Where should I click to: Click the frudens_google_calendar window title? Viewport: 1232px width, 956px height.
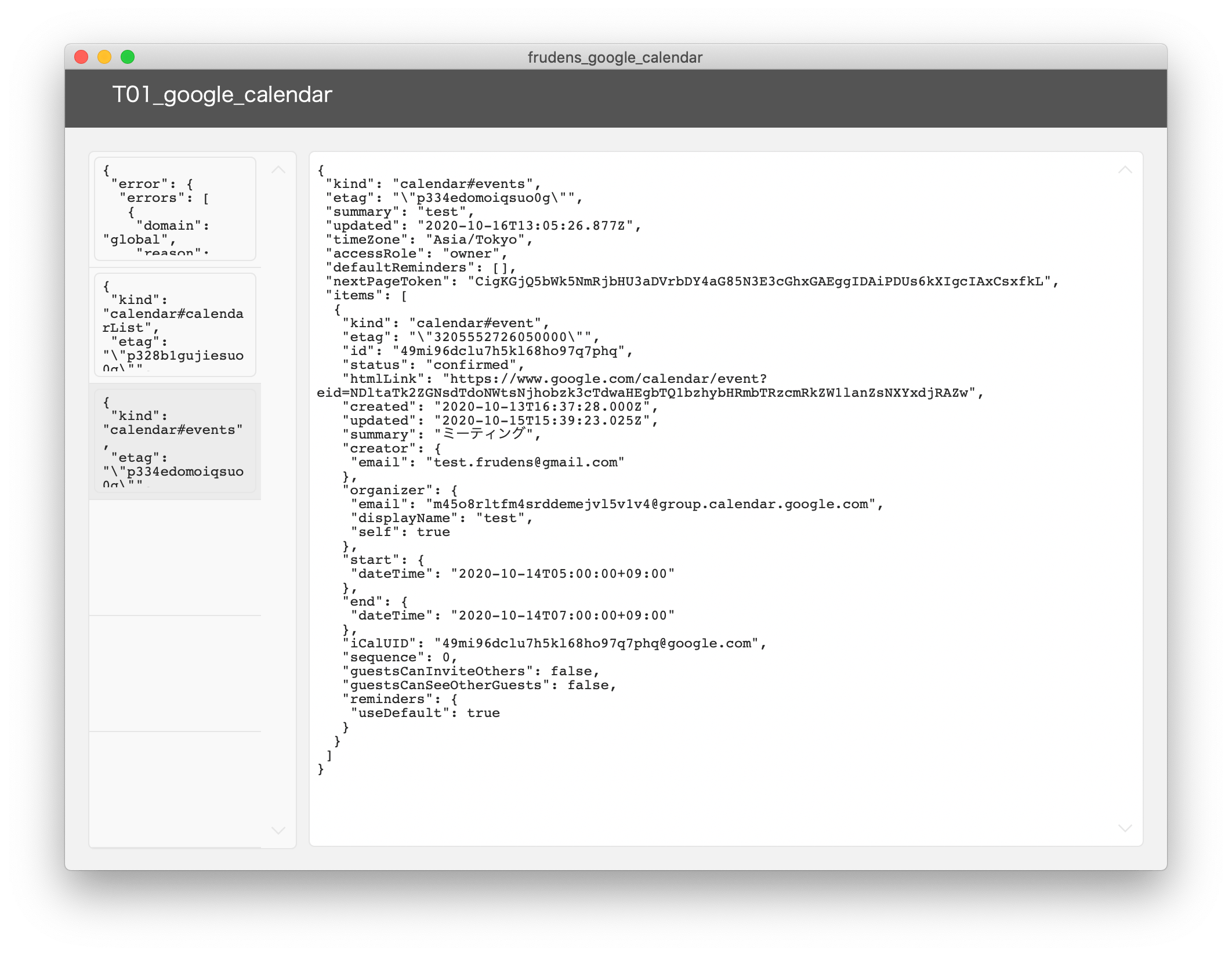(615, 57)
